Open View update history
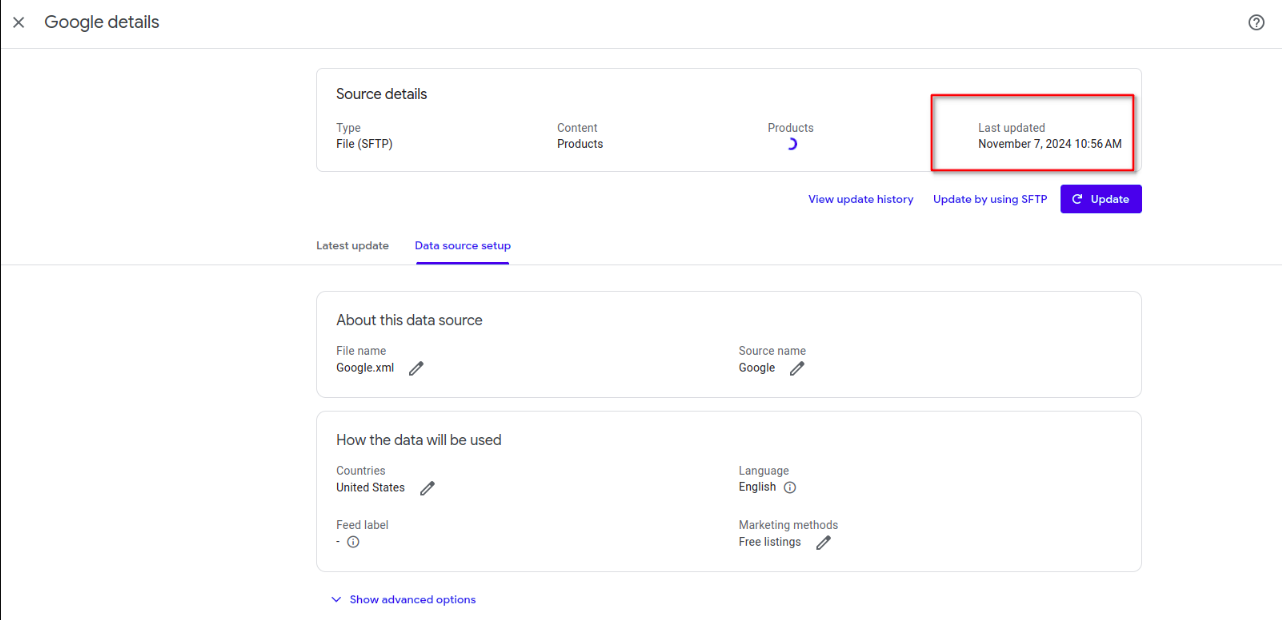1282x620 pixels. point(861,199)
